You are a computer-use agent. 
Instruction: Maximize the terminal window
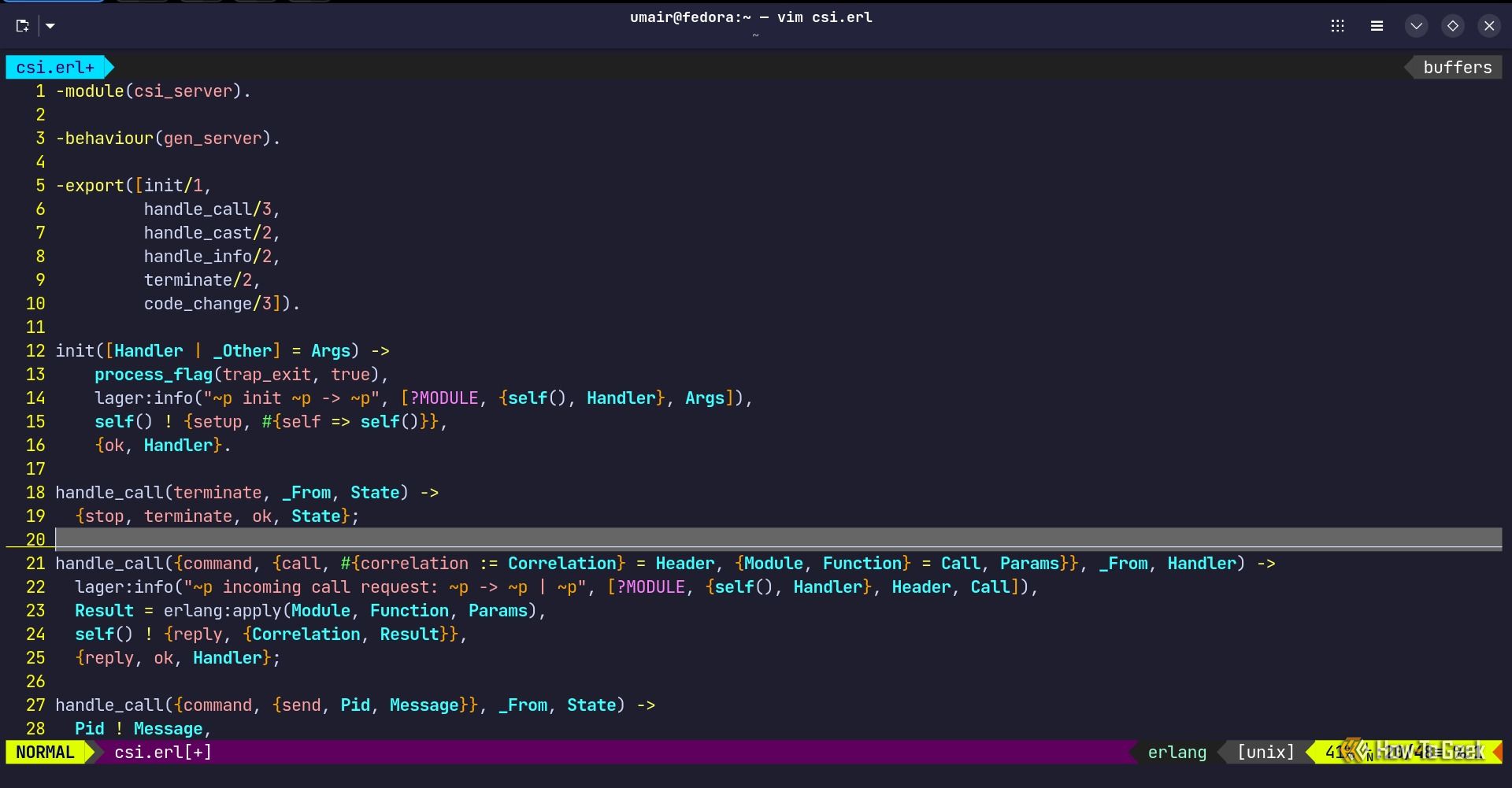[1453, 26]
